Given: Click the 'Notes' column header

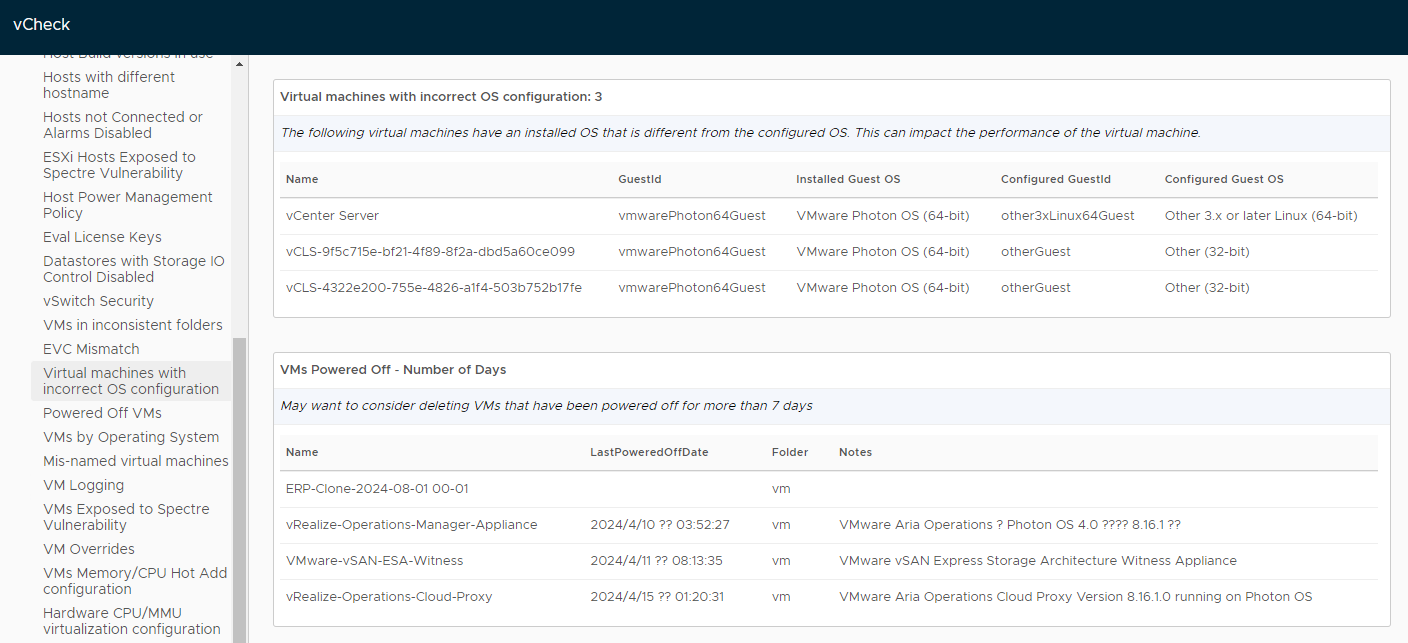Looking at the screenshot, I should tap(855, 452).
